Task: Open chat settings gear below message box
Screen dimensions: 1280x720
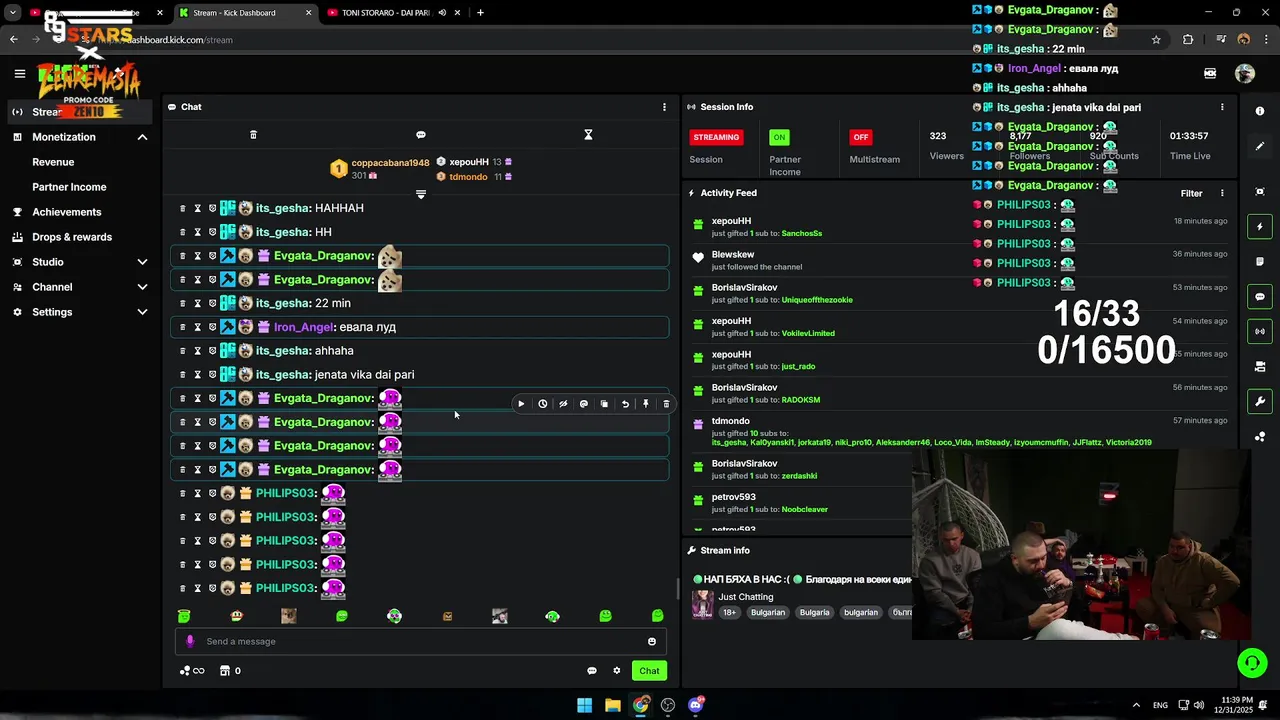Action: (616, 671)
